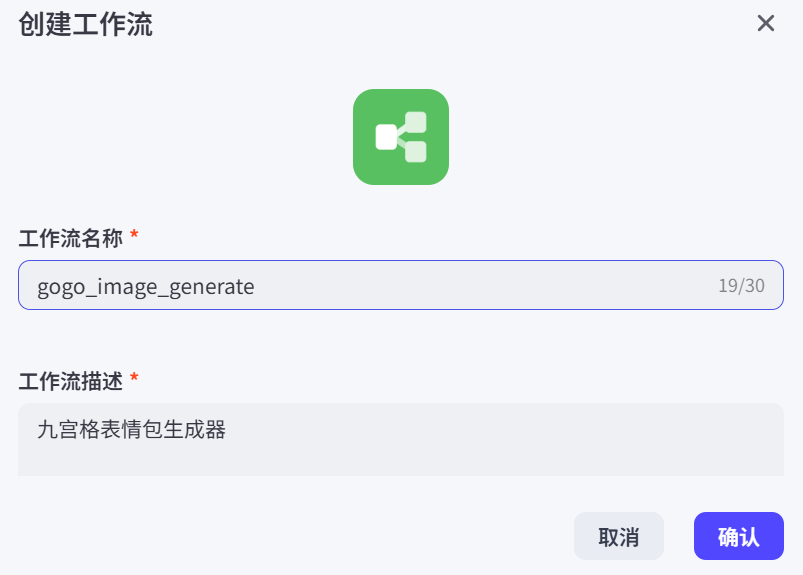The image size is (803, 575).
Task: Click the white node glyph inside workflow icon
Action: [x=387, y=137]
